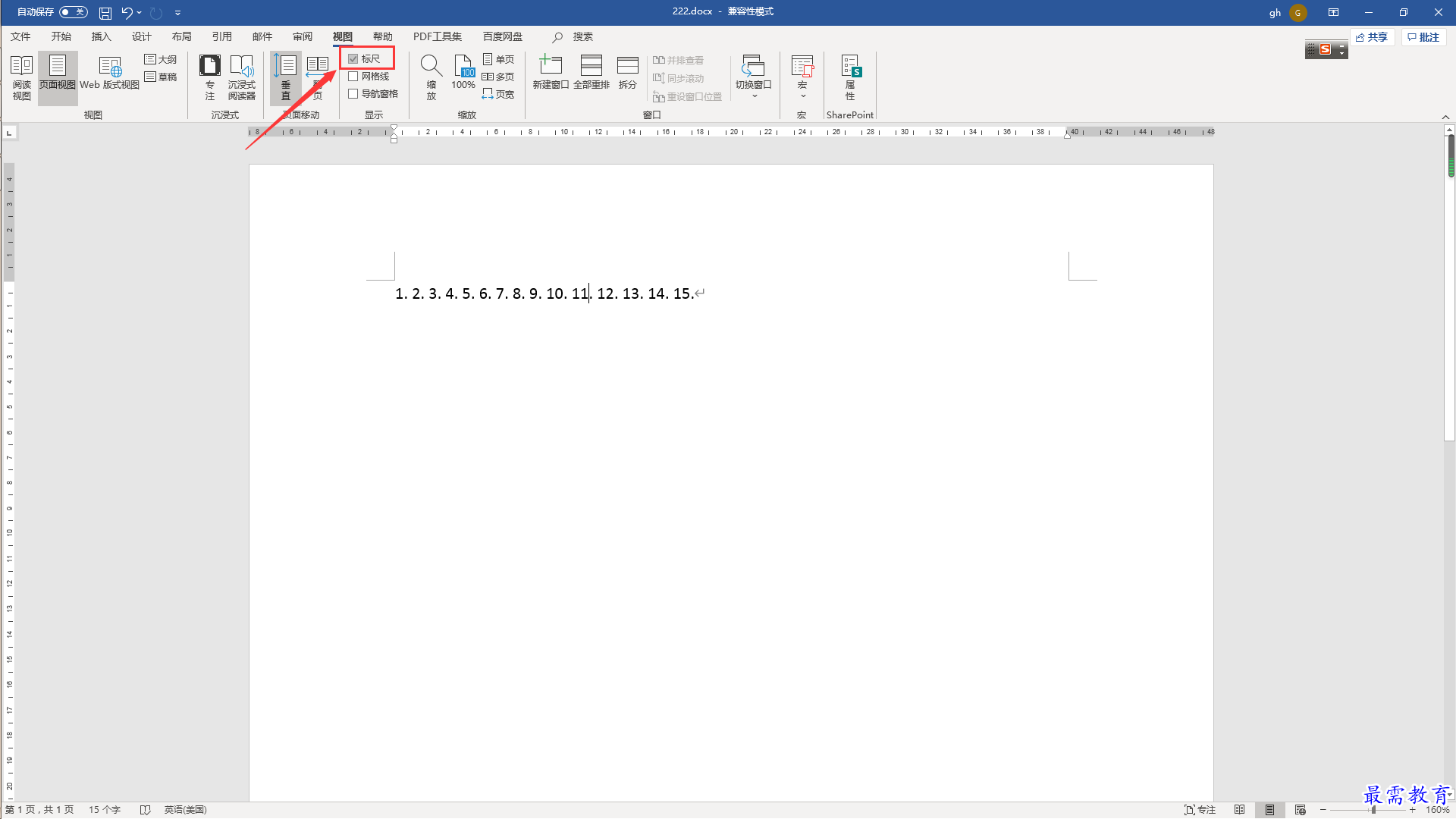Expand the Switch Windows (切换窗口) dropdown

pyautogui.click(x=753, y=77)
